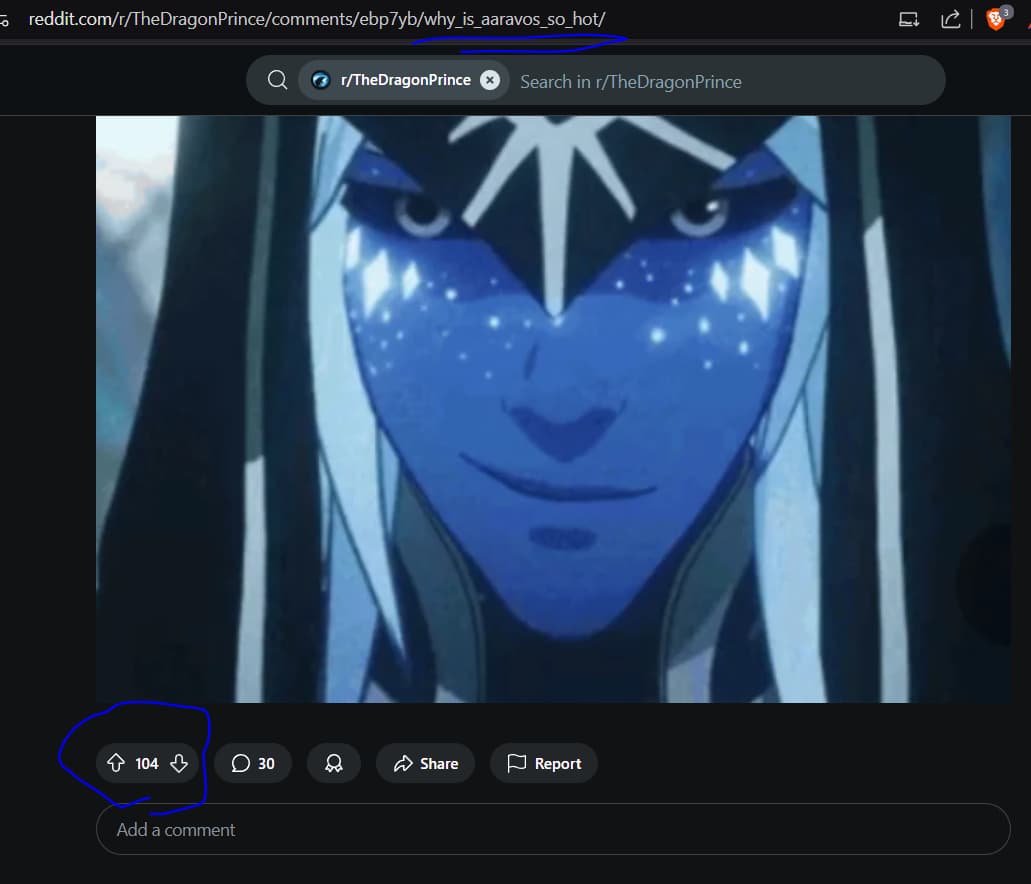Image resolution: width=1031 pixels, height=884 pixels.
Task: Upvote the Aaravos post
Action: pos(116,763)
